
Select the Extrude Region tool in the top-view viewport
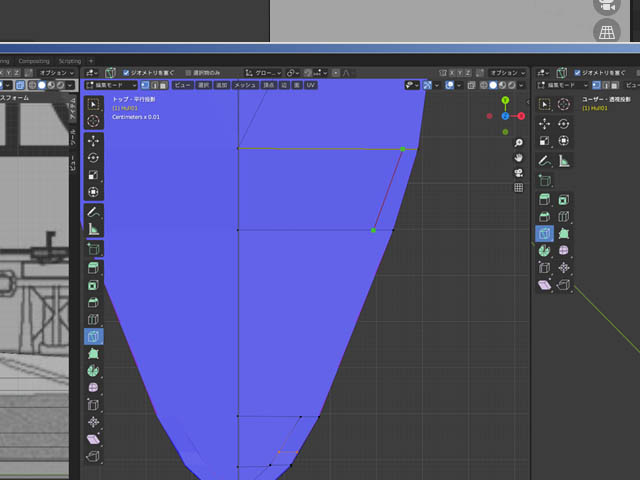pyautogui.click(x=93, y=268)
